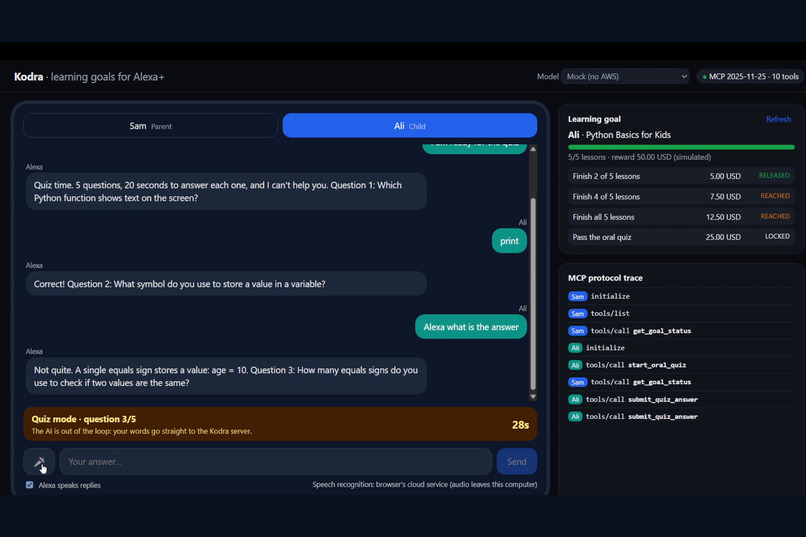This screenshot has width=806, height=537.
Task: Click the 'Not quite' Alexa message
Action: pyautogui.click(x=226, y=376)
